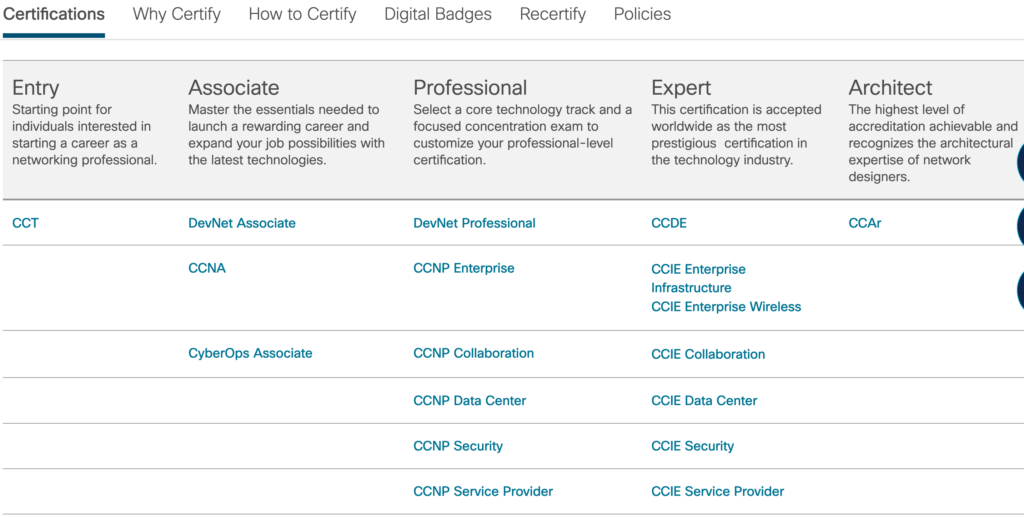Click the CCDE expert certification link
This screenshot has height=518, width=1024.
tap(669, 223)
